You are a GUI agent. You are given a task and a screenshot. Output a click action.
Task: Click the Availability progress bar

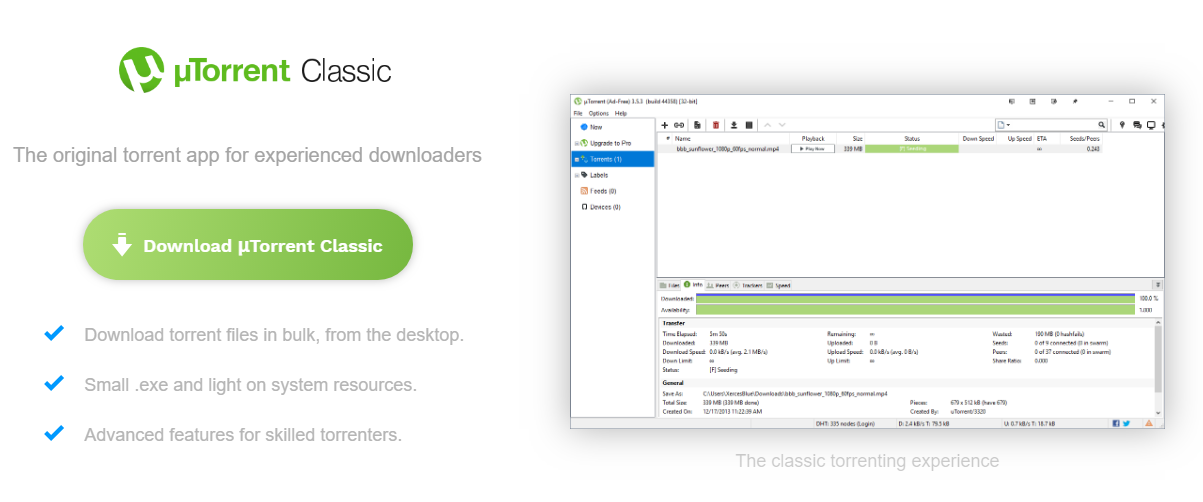click(916, 310)
